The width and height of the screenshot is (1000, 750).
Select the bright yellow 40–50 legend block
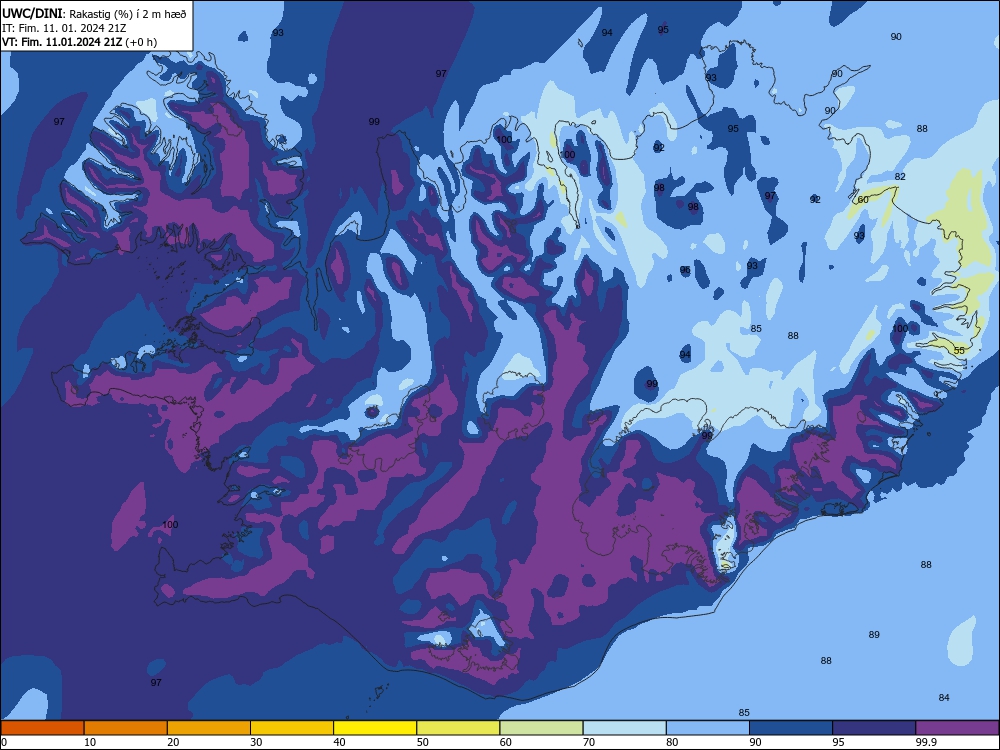tap(375, 728)
